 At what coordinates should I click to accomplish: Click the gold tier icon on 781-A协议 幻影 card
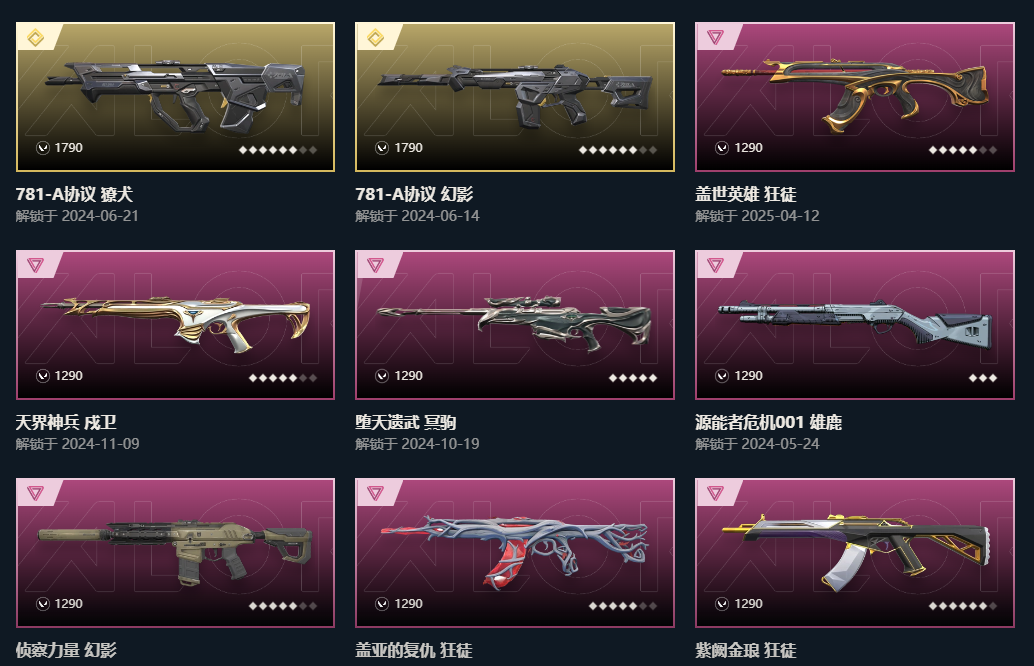(375, 38)
